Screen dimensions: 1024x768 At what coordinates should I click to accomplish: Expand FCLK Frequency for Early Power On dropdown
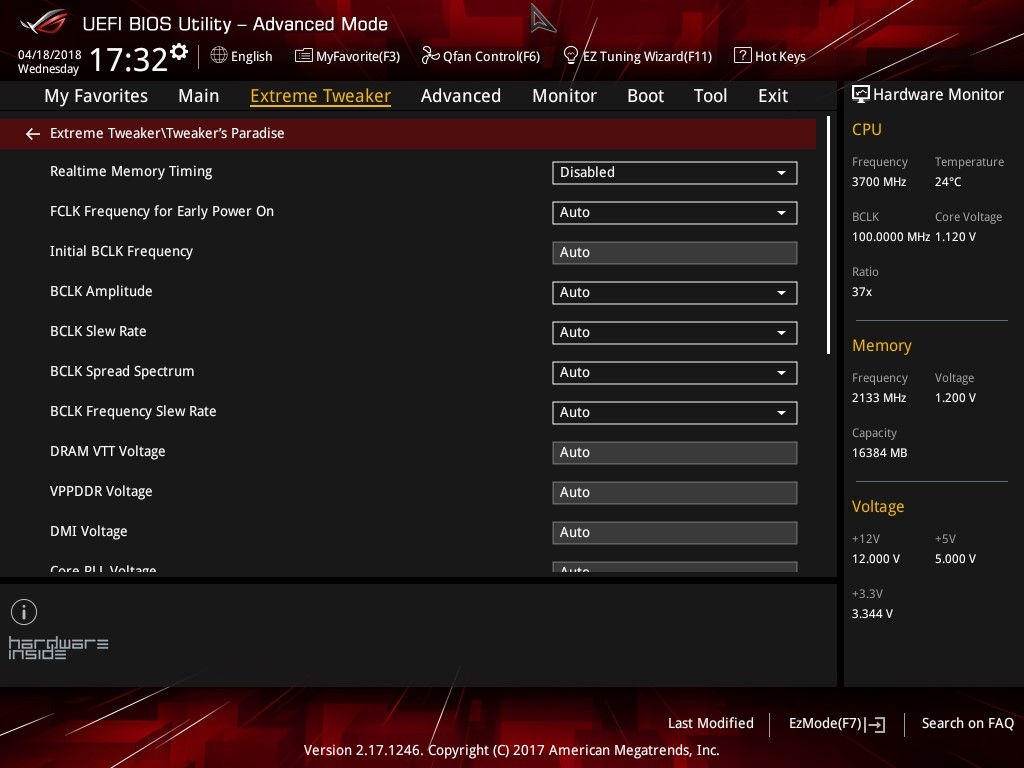(x=675, y=213)
